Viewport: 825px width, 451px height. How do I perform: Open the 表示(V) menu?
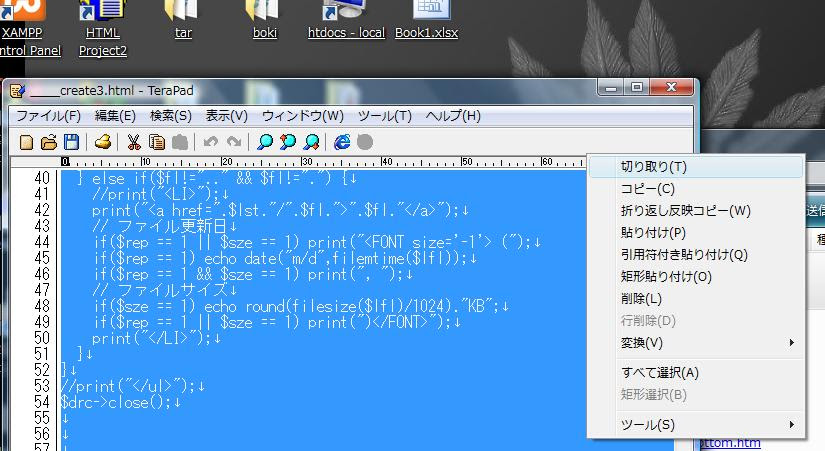tap(226, 116)
